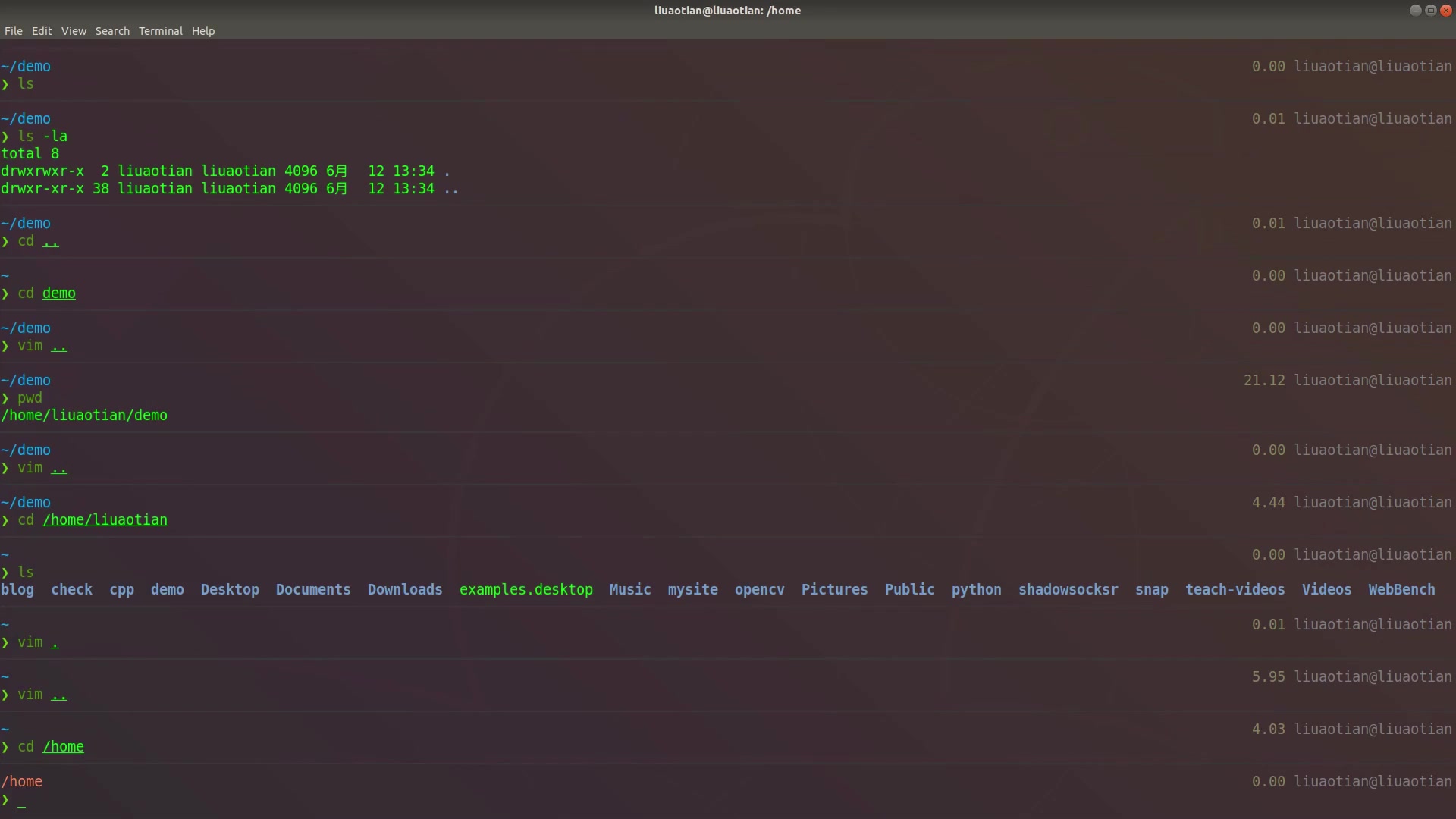Open the Search menu
The height and width of the screenshot is (819, 1456).
tap(112, 31)
